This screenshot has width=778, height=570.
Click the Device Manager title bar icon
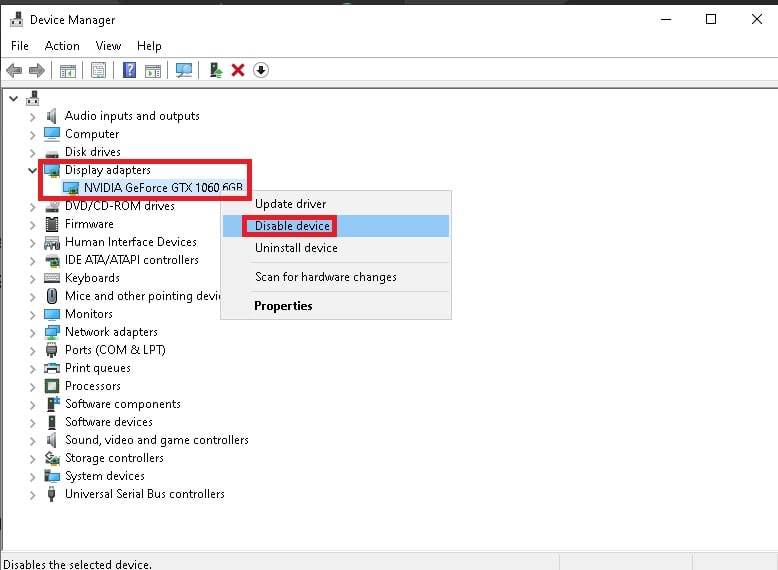click(x=16, y=19)
